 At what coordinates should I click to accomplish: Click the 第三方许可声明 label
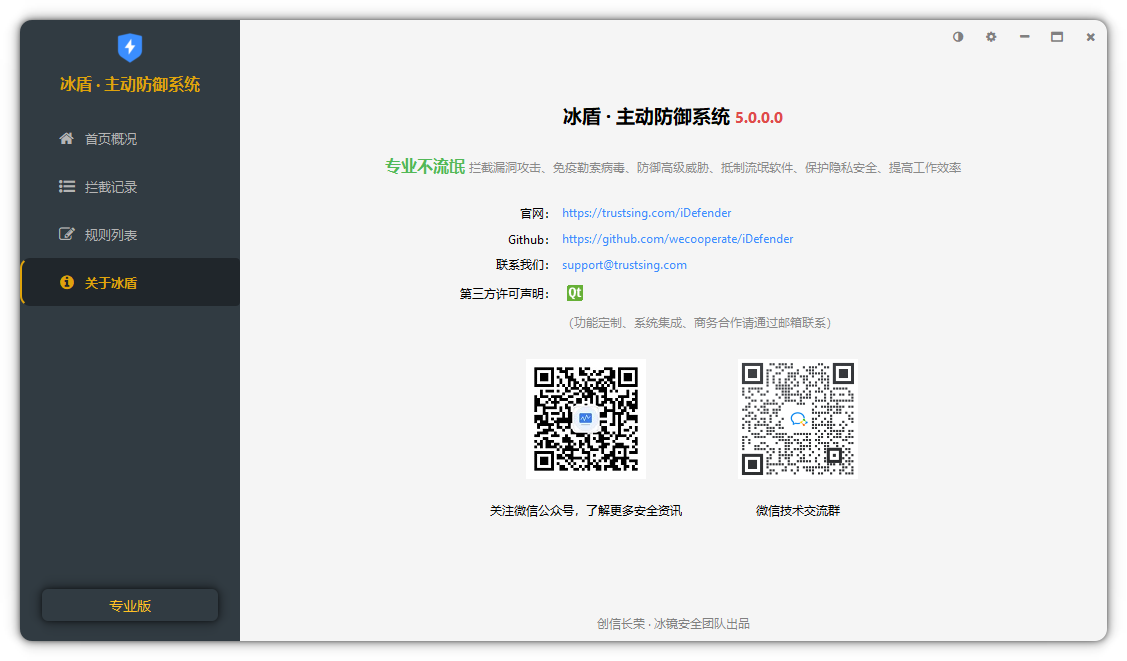[x=504, y=293]
